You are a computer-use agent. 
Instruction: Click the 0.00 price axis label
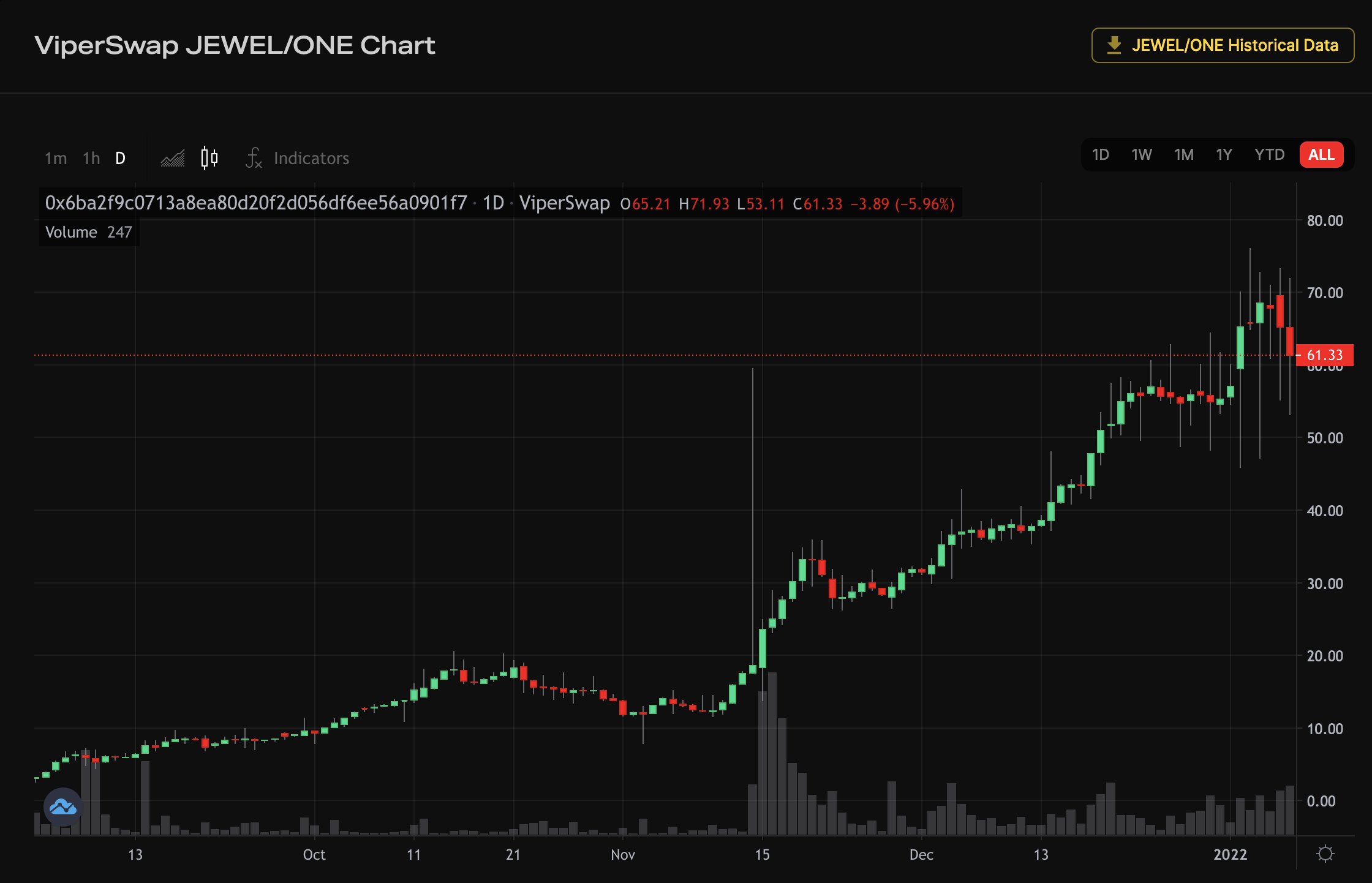point(1321,801)
